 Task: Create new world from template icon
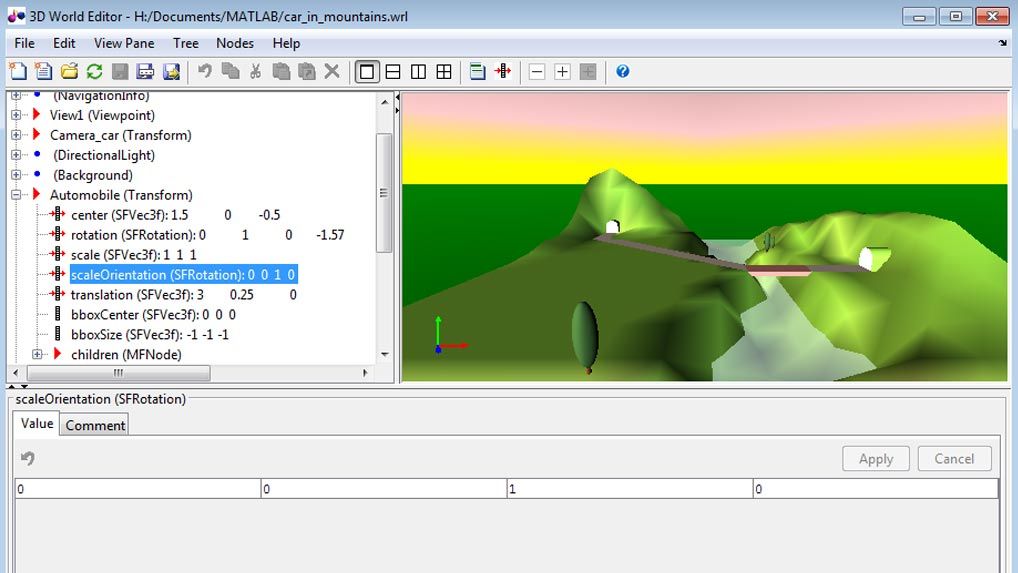pos(43,71)
